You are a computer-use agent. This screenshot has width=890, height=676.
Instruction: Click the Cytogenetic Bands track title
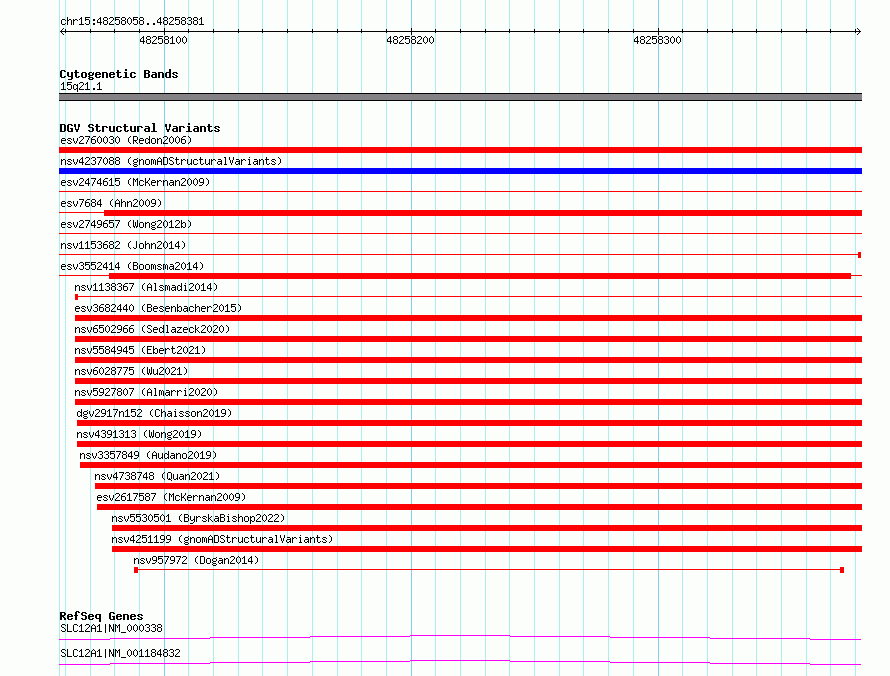(x=119, y=74)
